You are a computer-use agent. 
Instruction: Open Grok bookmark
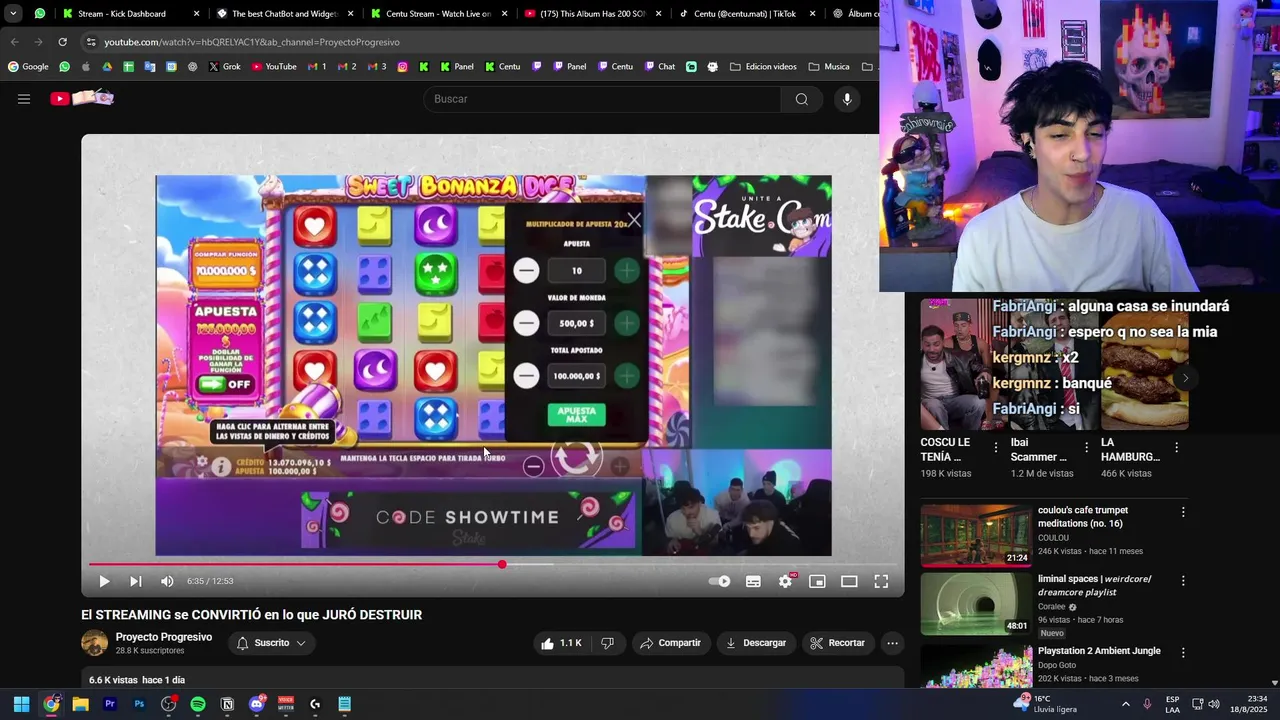[x=225, y=67]
